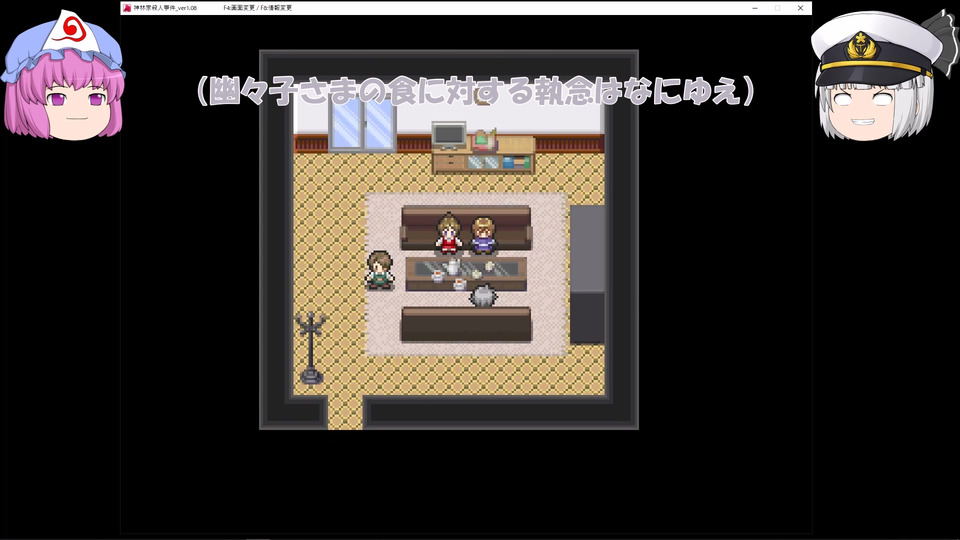Click the subtitle text about 幽々子さま
This screenshot has width=960, height=540.
click(x=476, y=92)
